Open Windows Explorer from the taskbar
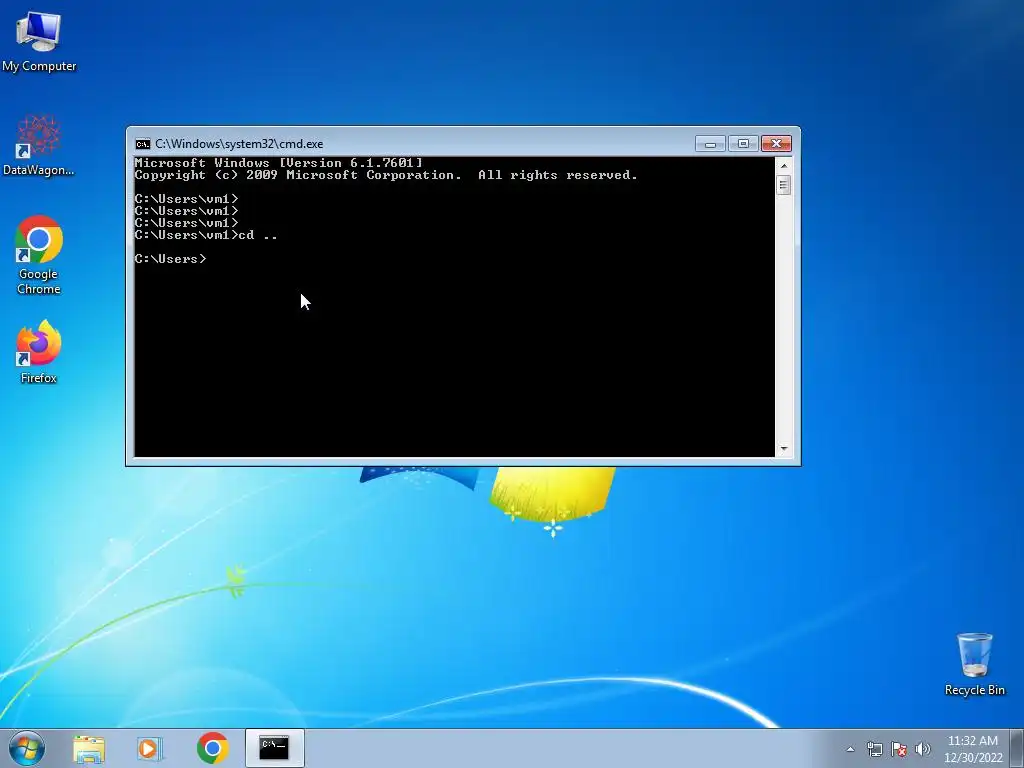1024x768 pixels. 89,748
